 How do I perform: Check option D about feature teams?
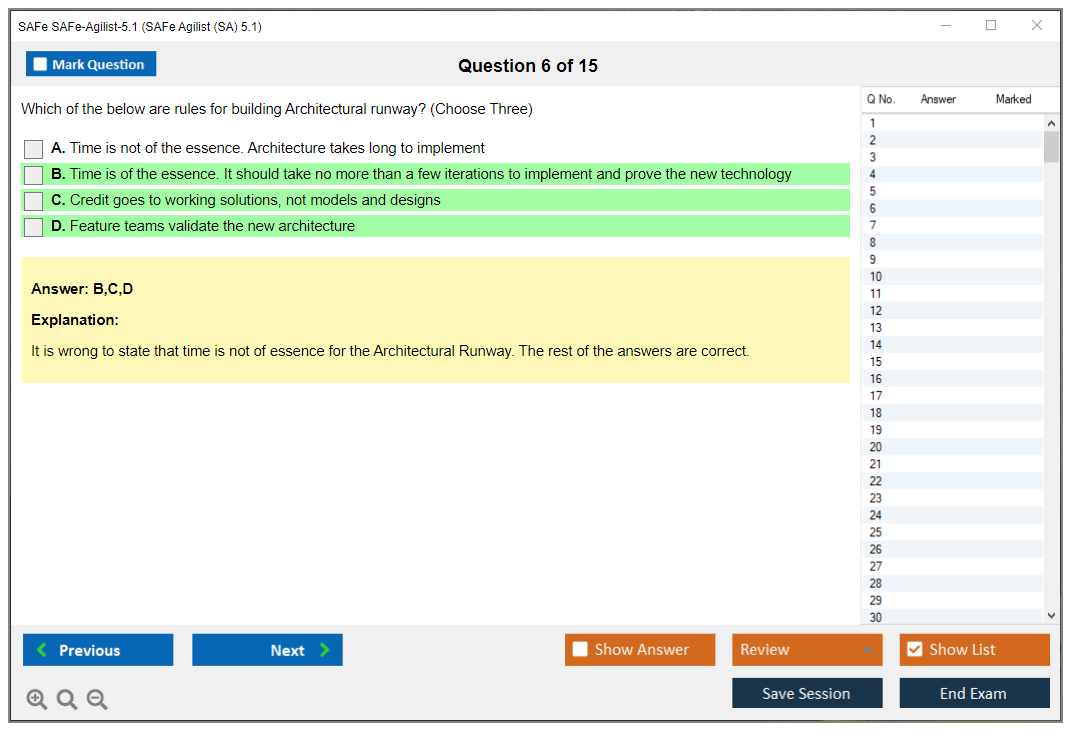(x=34, y=227)
